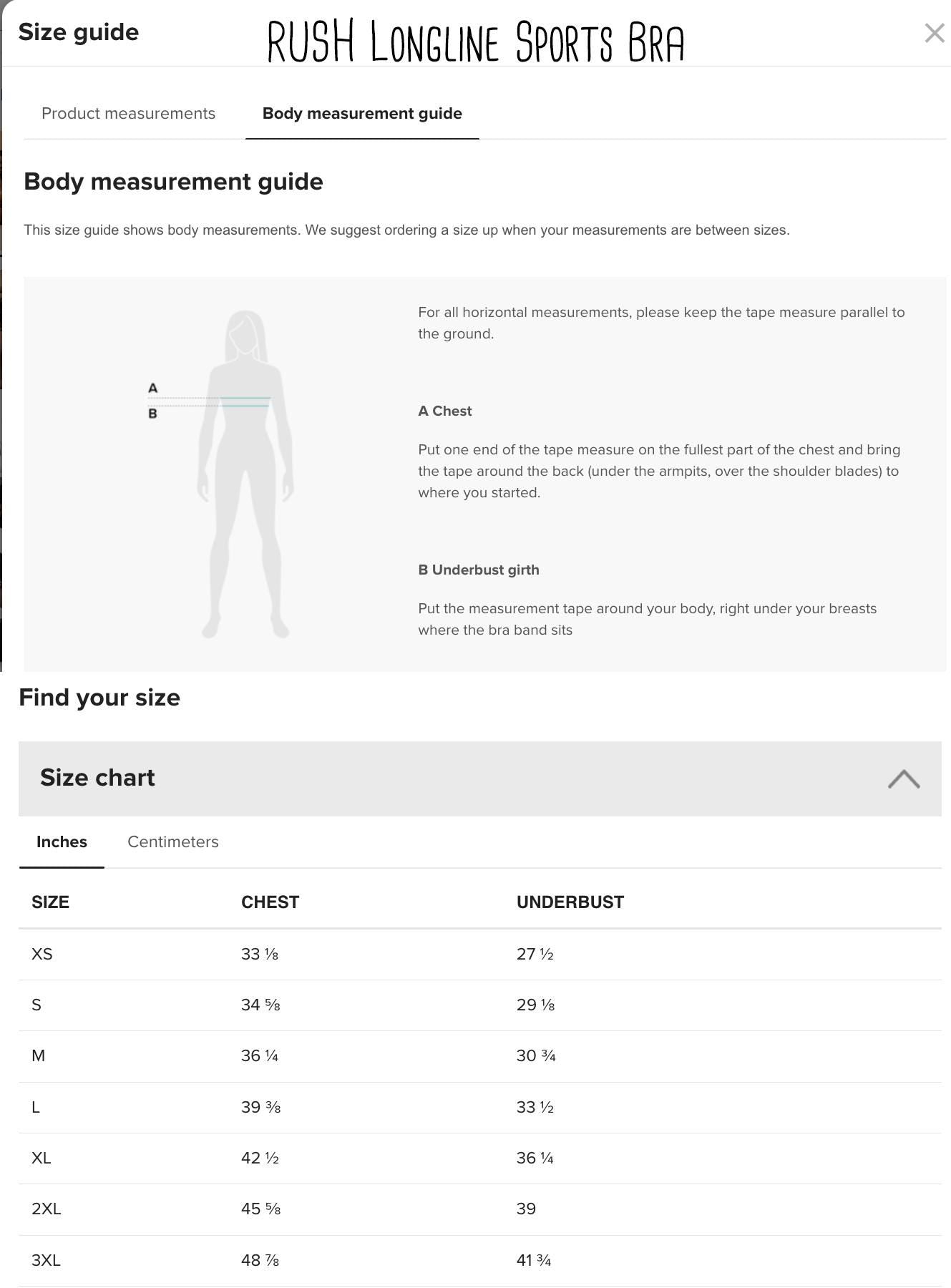Screen dimensions: 951x1288
Task: Click the A Chest heading
Action: pos(445,411)
